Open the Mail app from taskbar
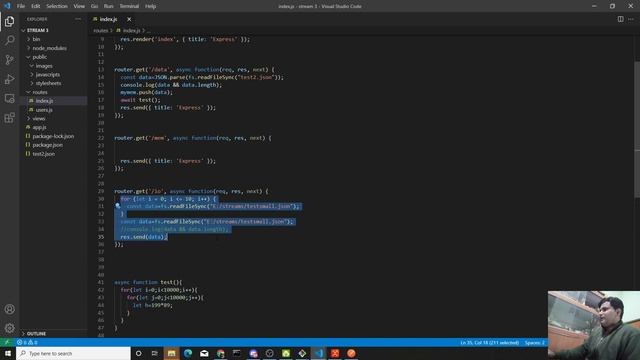This screenshot has width=640, height=360. point(204,353)
